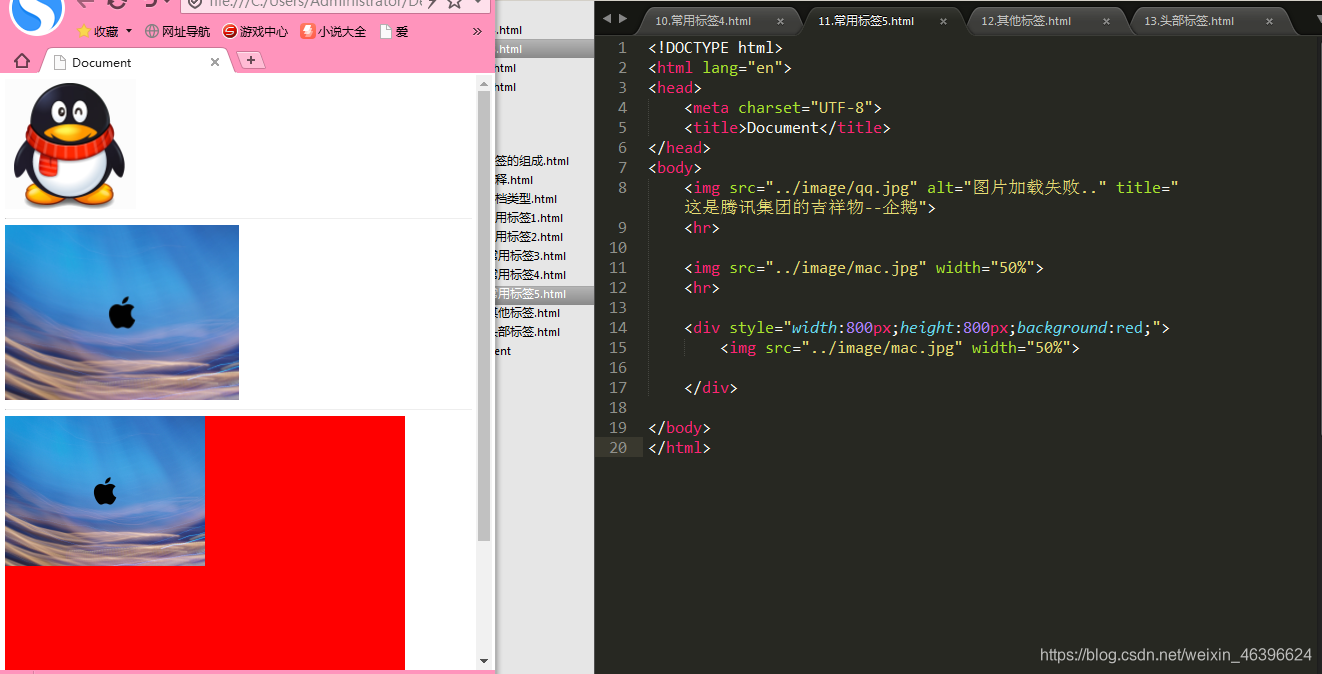Click the editor tab scroll right arrow
This screenshot has height=674, width=1322.
[624, 18]
